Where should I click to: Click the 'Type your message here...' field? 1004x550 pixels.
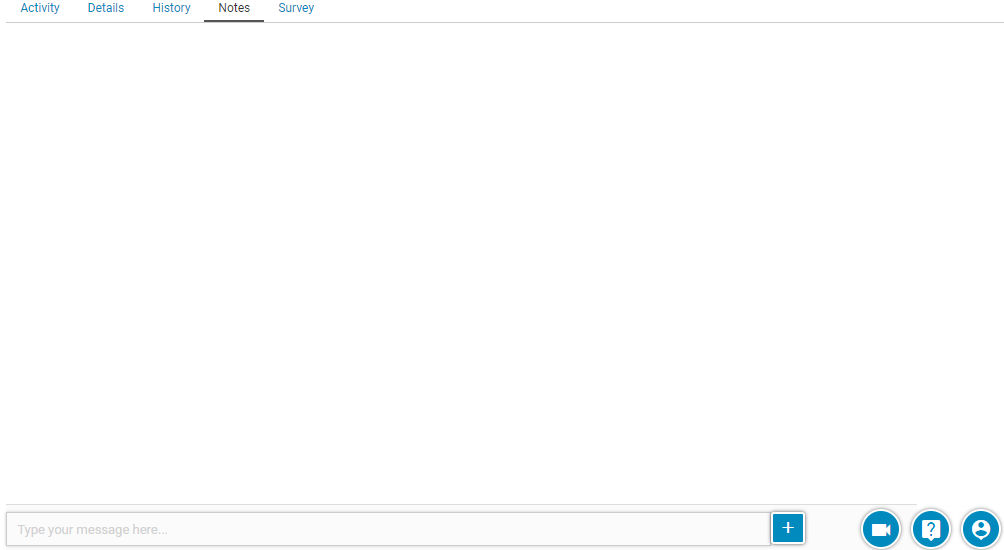click(x=388, y=529)
